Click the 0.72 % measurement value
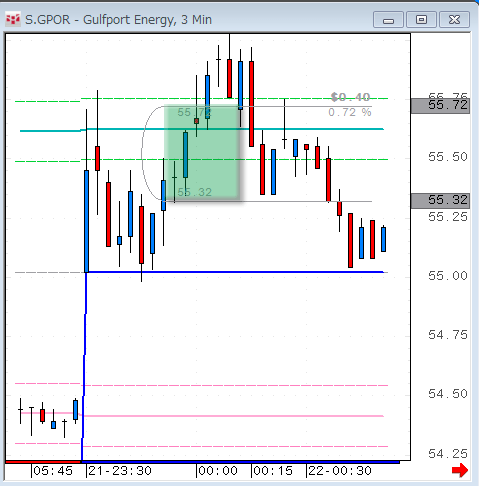The image size is (479, 486). pyautogui.click(x=350, y=112)
